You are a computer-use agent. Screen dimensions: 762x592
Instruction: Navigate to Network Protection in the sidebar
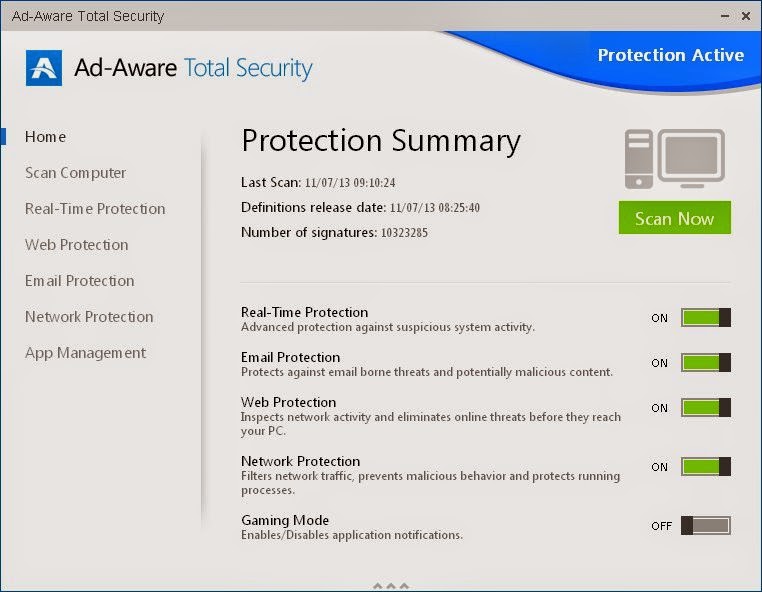(x=89, y=317)
